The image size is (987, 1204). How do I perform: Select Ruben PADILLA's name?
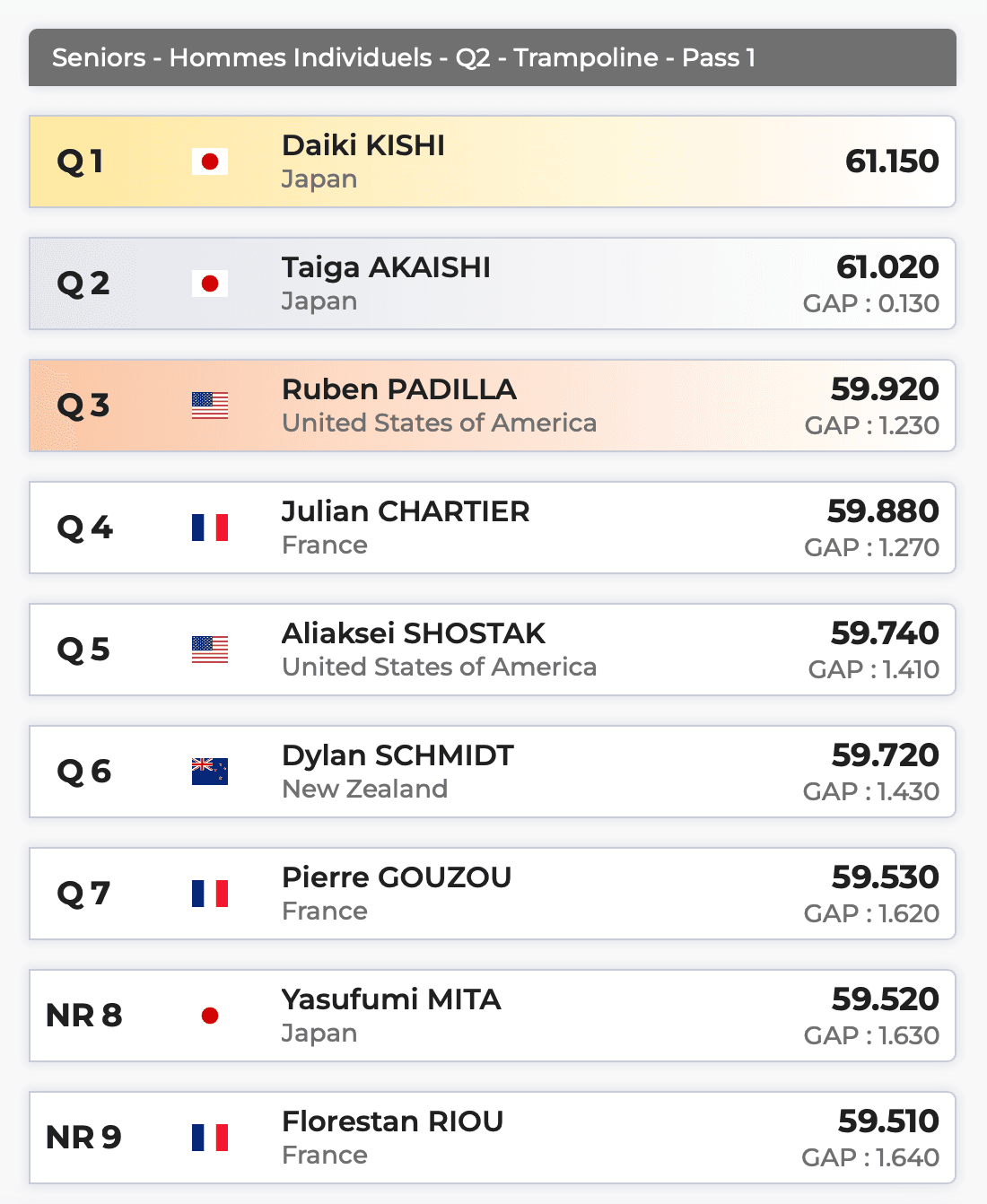(x=399, y=389)
